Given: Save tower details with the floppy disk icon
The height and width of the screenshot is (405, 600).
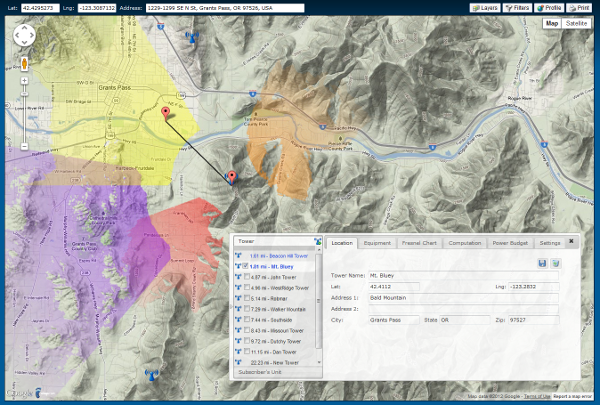Looking at the screenshot, I should point(542,263).
